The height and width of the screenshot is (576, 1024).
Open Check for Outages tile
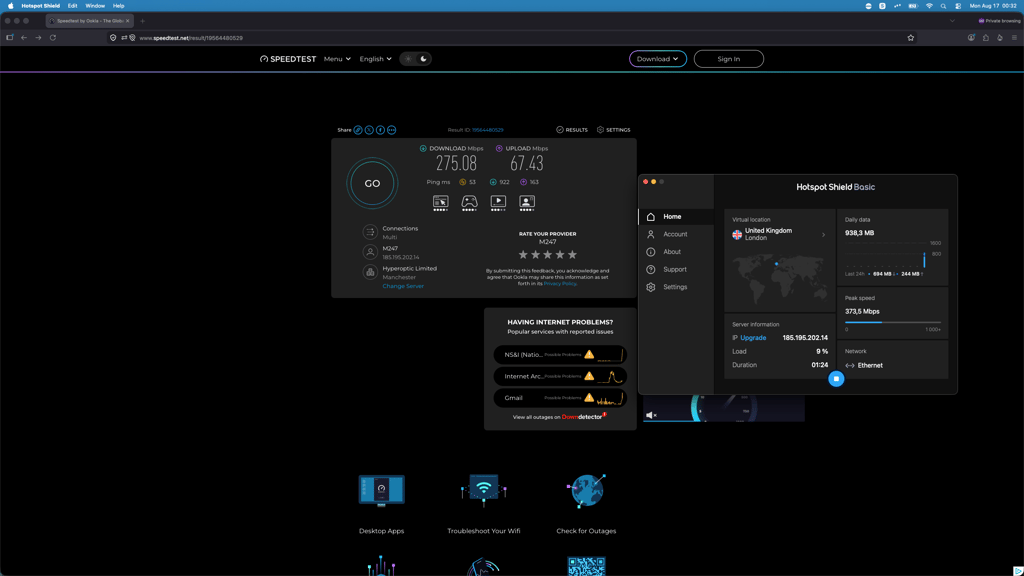(x=586, y=504)
